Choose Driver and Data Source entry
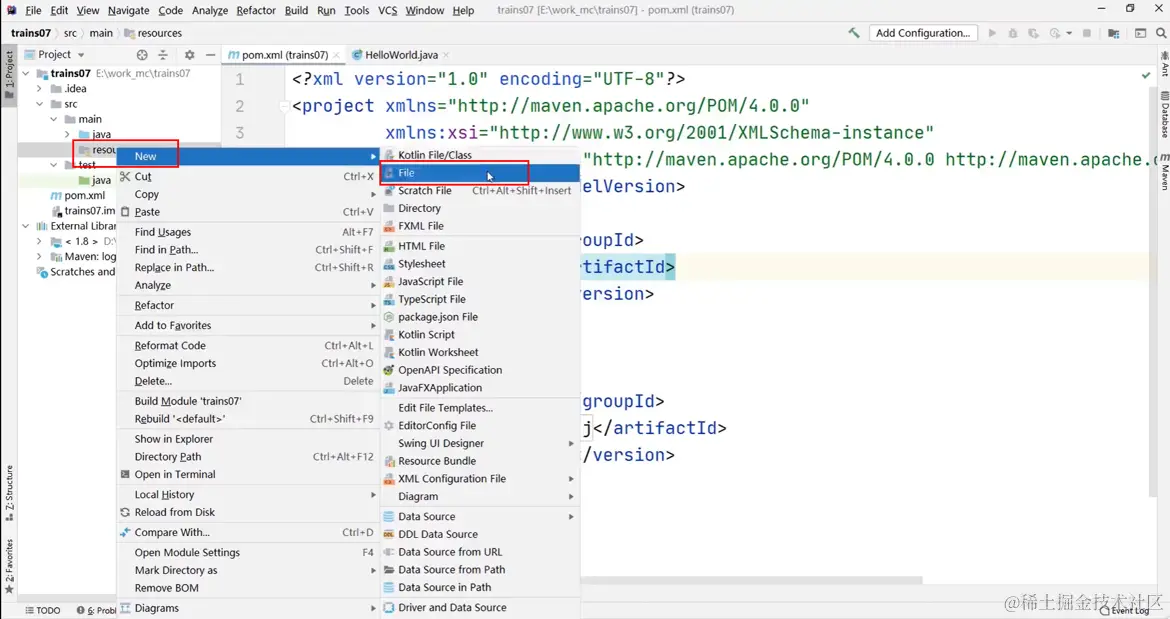This screenshot has height=619, width=1170. (x=480, y=608)
